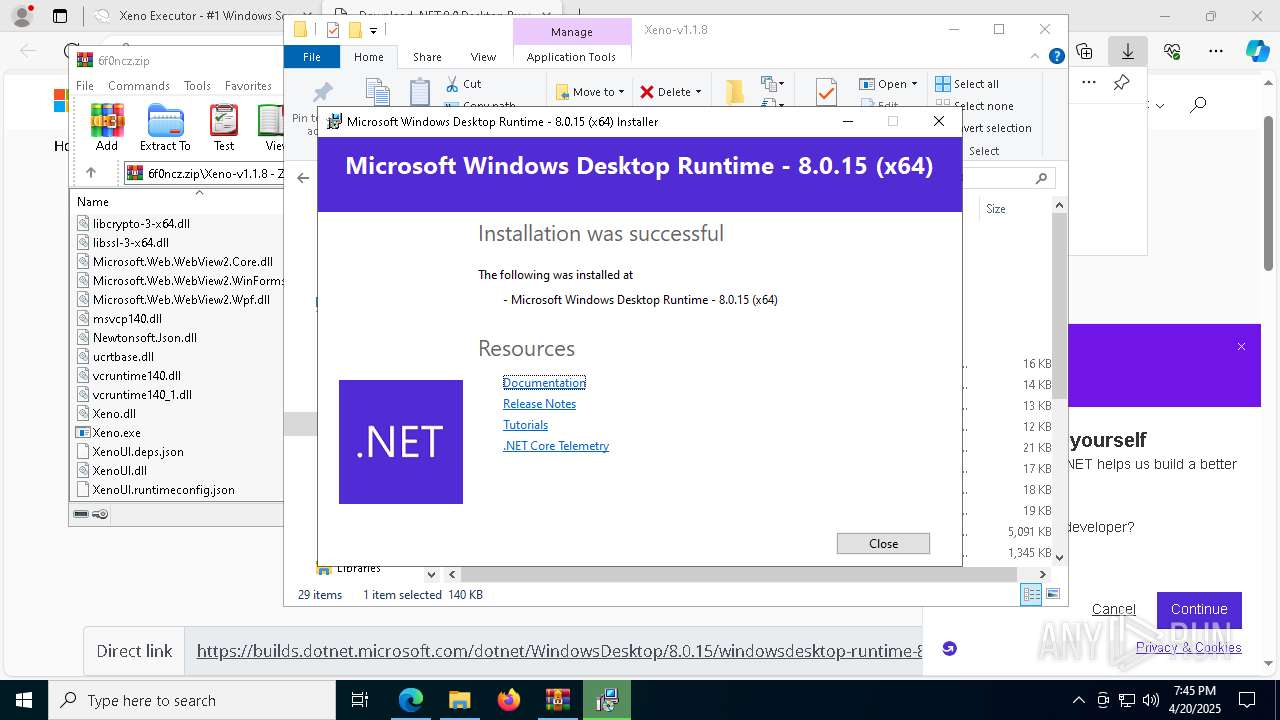Switch Explorer to Details view icon
The width and height of the screenshot is (1280, 720).
1031,594
